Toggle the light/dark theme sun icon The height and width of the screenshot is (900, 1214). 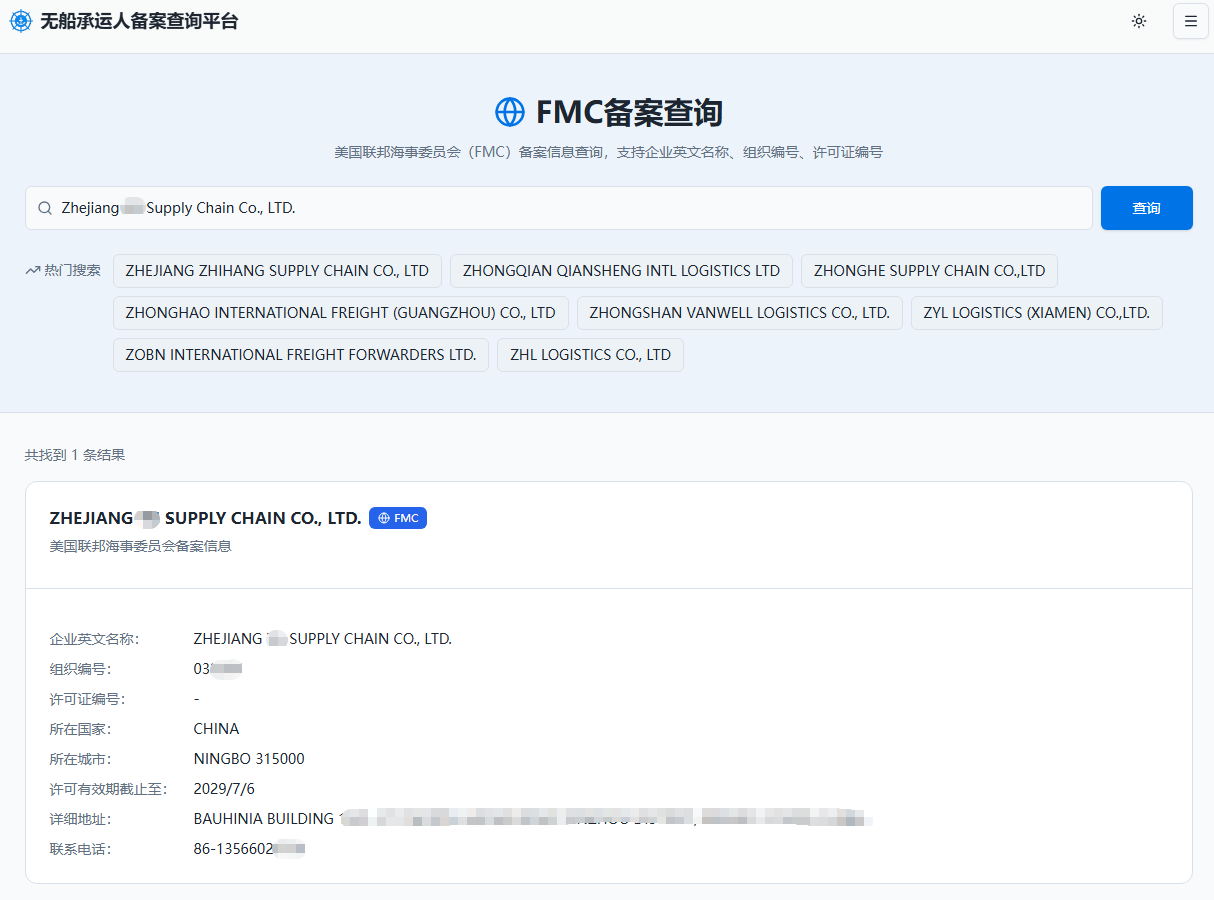coord(1139,21)
